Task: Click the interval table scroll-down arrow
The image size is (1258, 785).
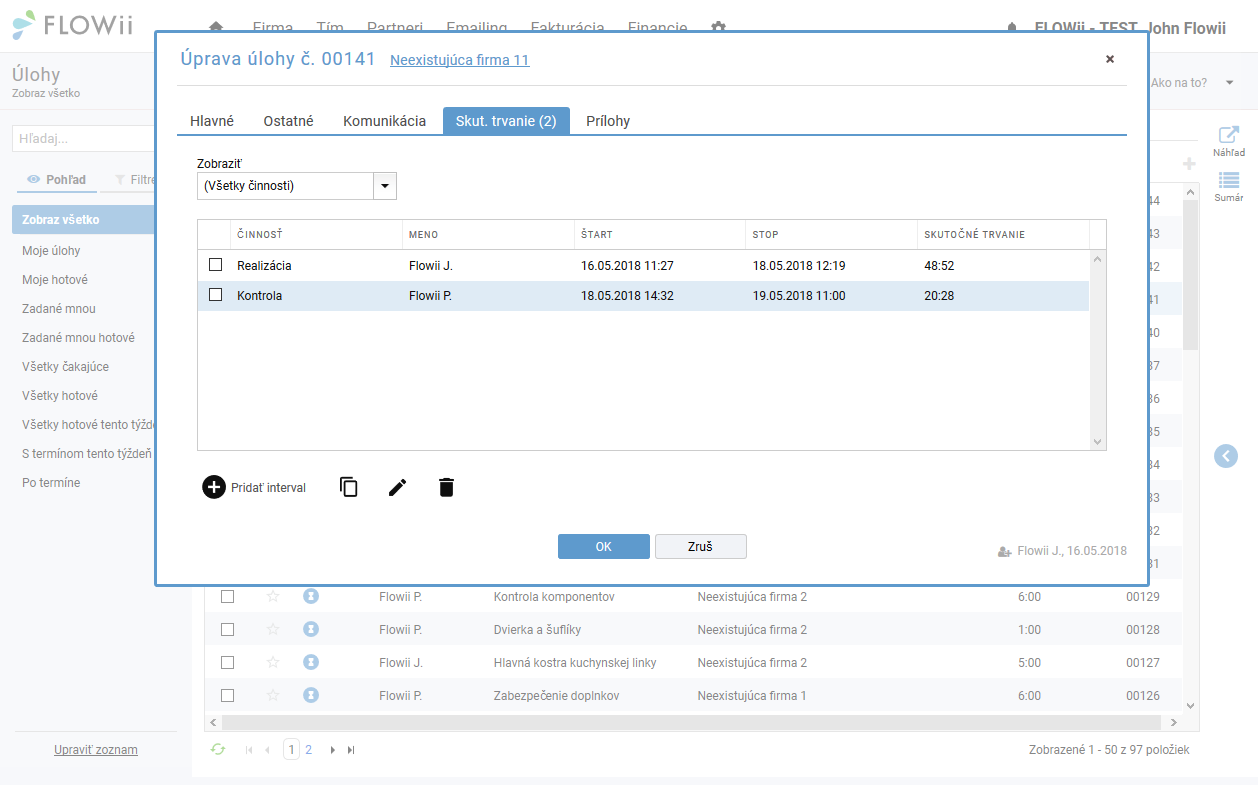Action: coord(1098,441)
